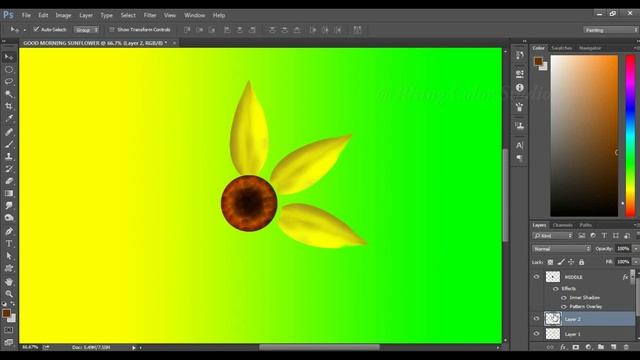The width and height of the screenshot is (640, 360).
Task: Hide Layer 2 visibility
Action: point(537,319)
